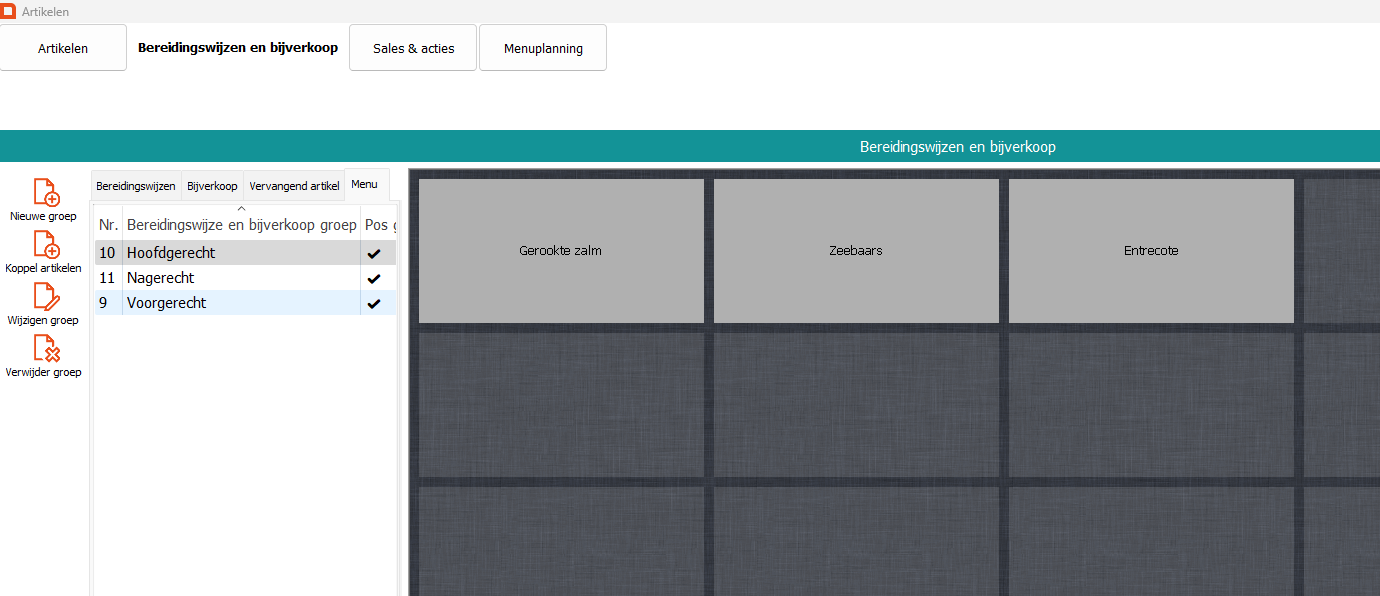Open the Sales & acties section
Screen dimensions: 1380x596
(413, 48)
